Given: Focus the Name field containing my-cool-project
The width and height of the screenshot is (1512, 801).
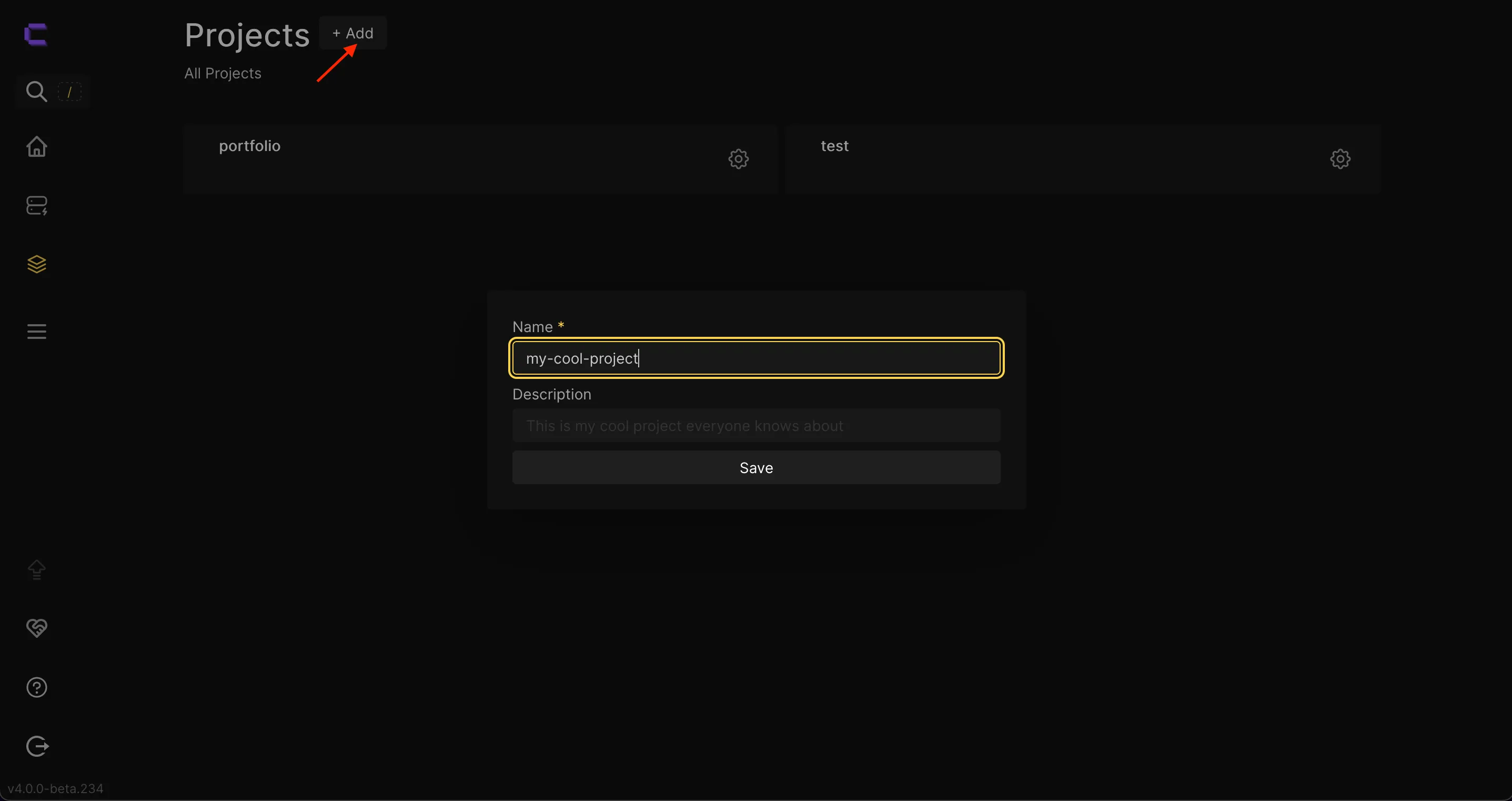Looking at the screenshot, I should pyautogui.click(x=756, y=358).
